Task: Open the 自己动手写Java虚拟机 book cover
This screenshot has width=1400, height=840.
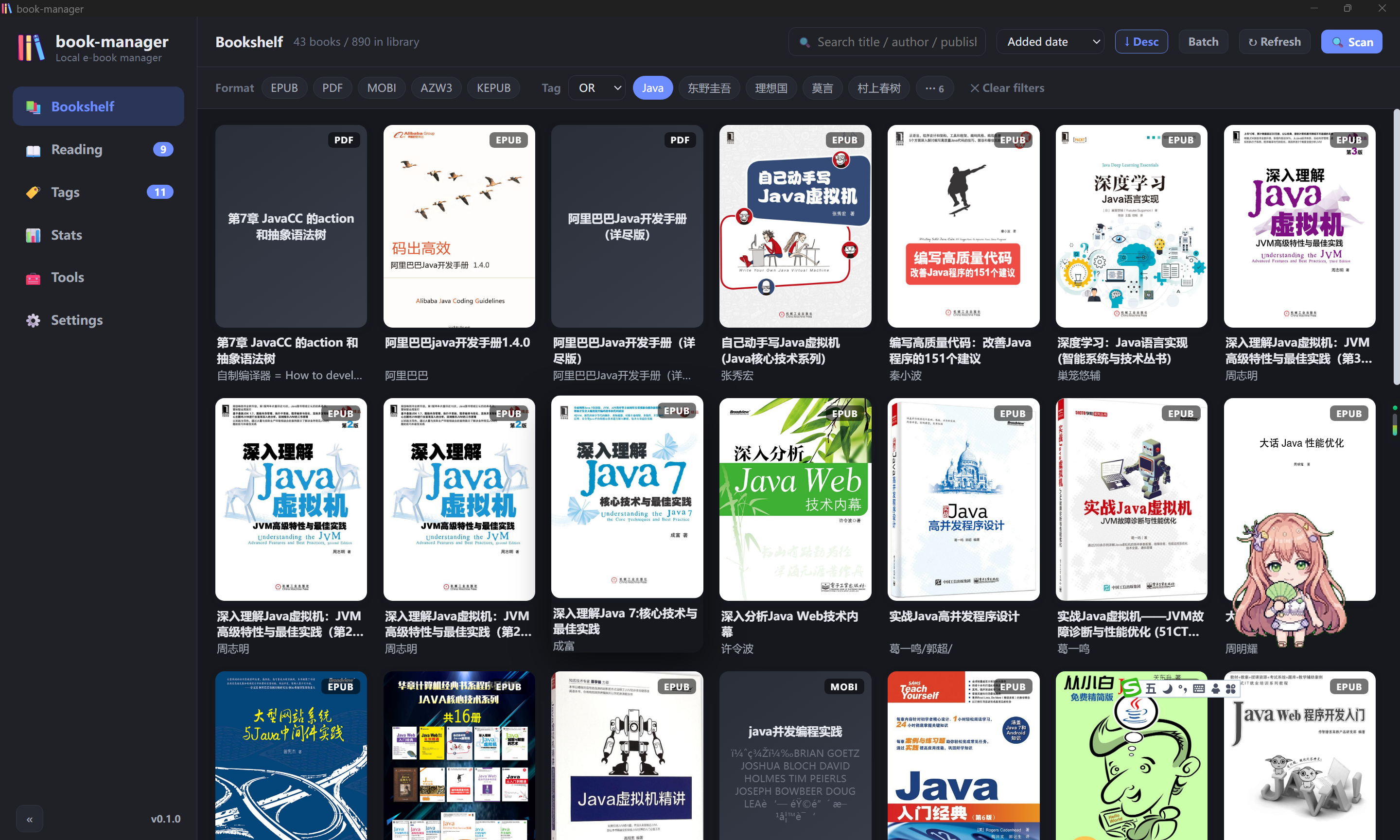Action: (795, 226)
